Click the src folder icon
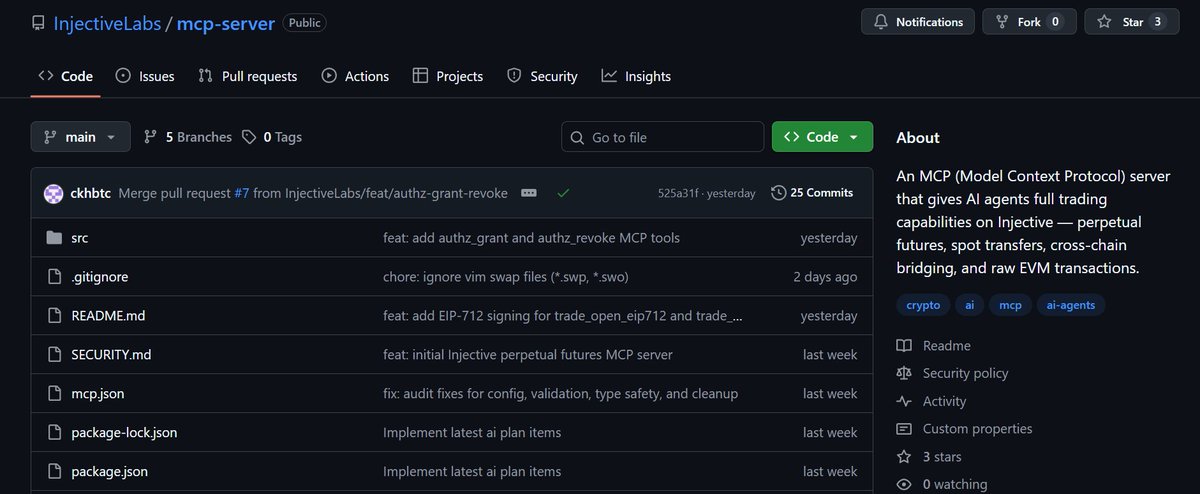 pos(54,238)
